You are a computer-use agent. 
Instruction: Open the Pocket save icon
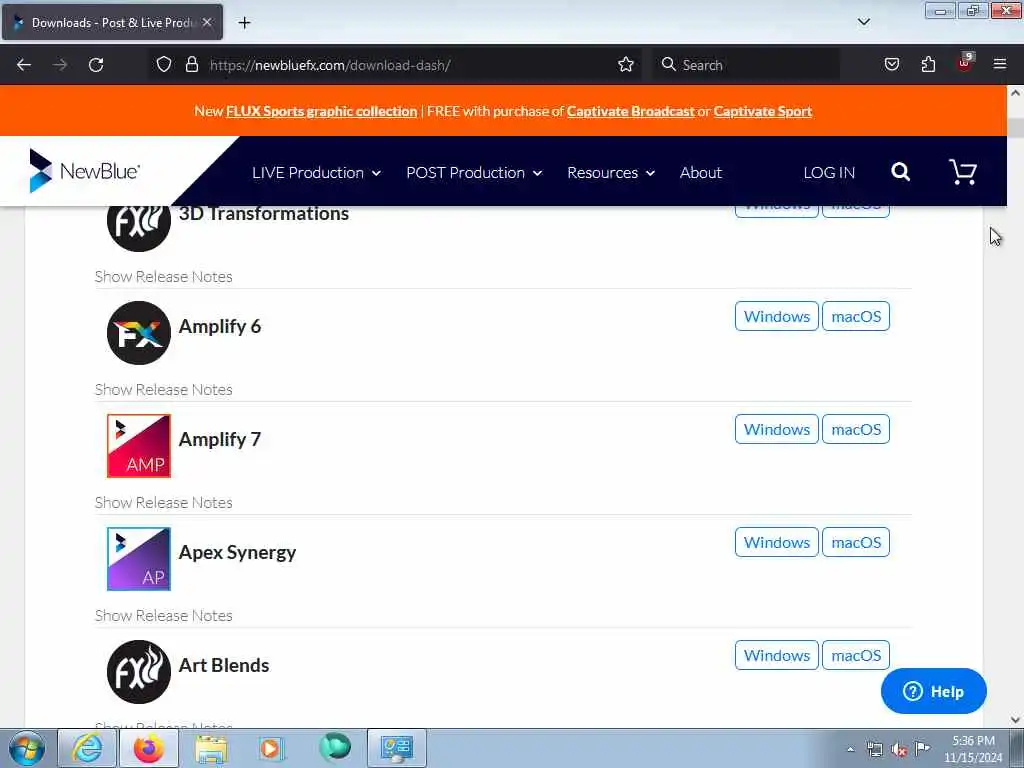(x=891, y=65)
